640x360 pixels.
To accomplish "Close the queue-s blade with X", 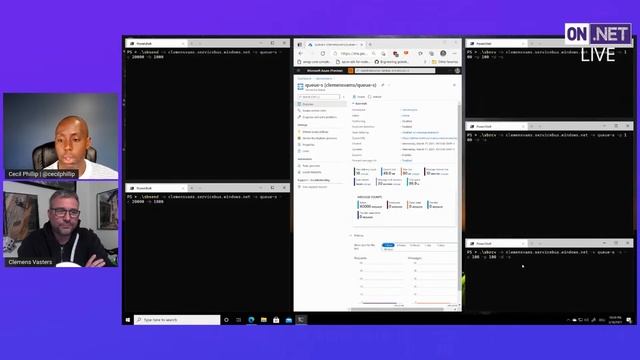I will coord(454,85).
